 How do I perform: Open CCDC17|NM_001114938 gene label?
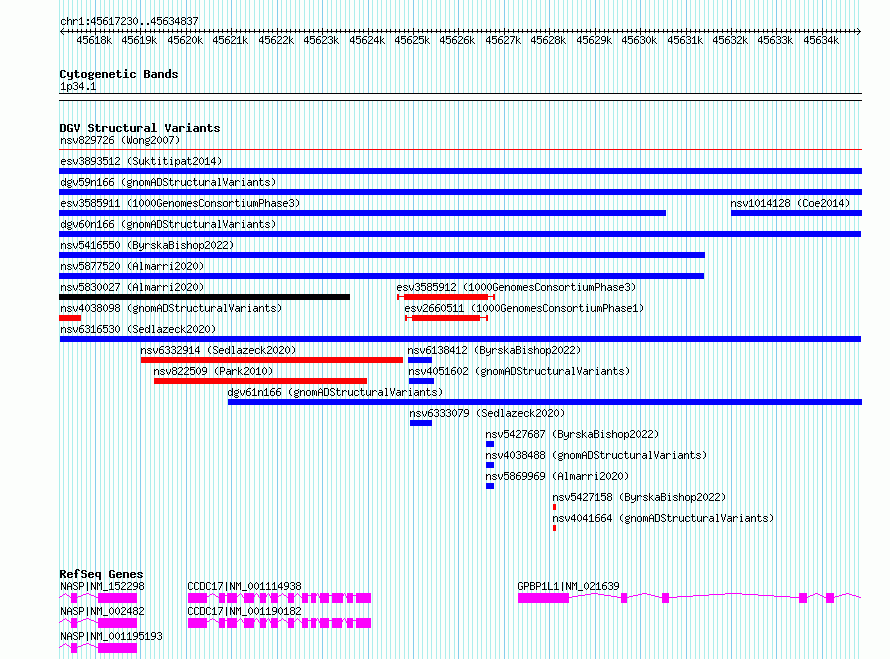click(x=245, y=586)
